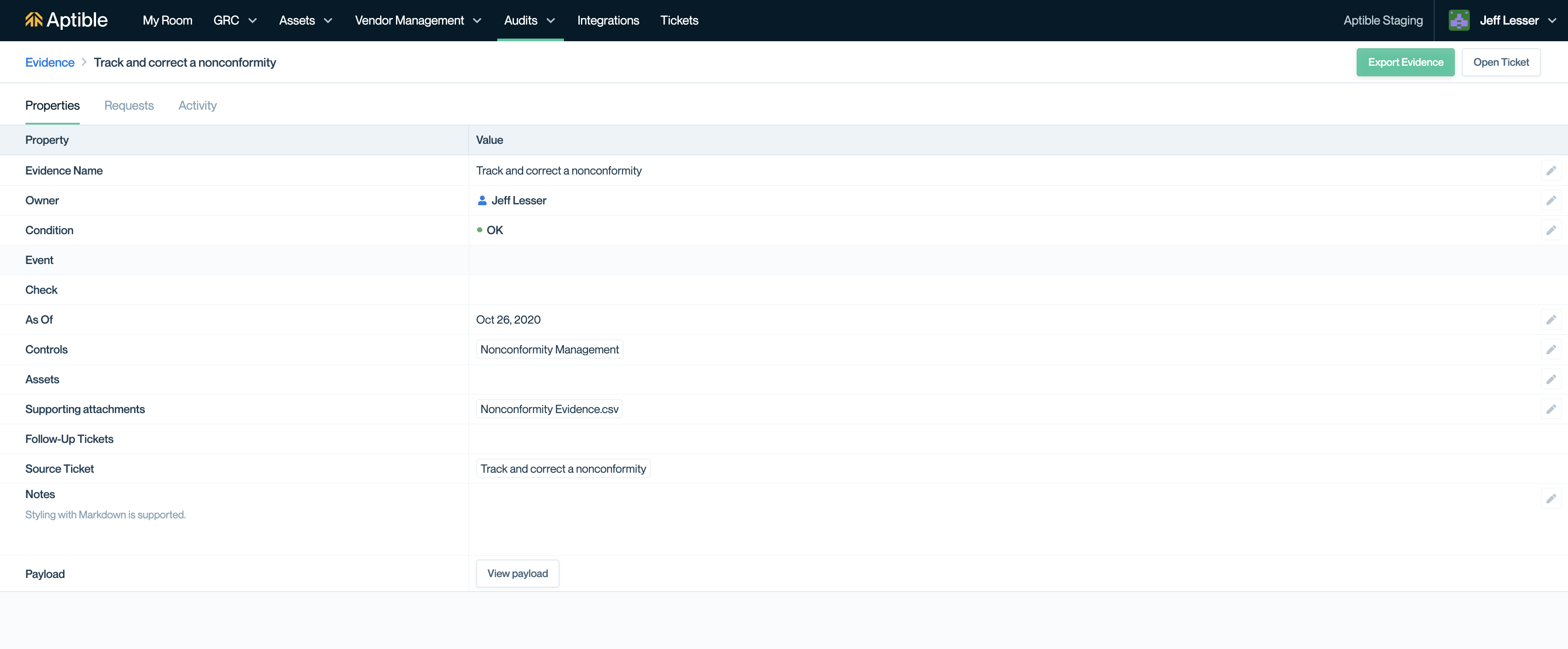This screenshot has height=649, width=1568.
Task: Switch to the Activity tab
Action: click(x=197, y=105)
